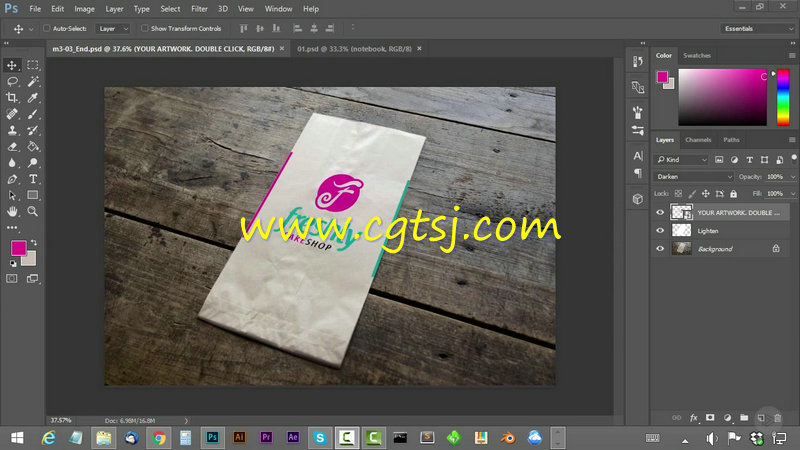Enable the Auto-Select checkbox
Image resolution: width=800 pixels, height=450 pixels.
pos(46,29)
